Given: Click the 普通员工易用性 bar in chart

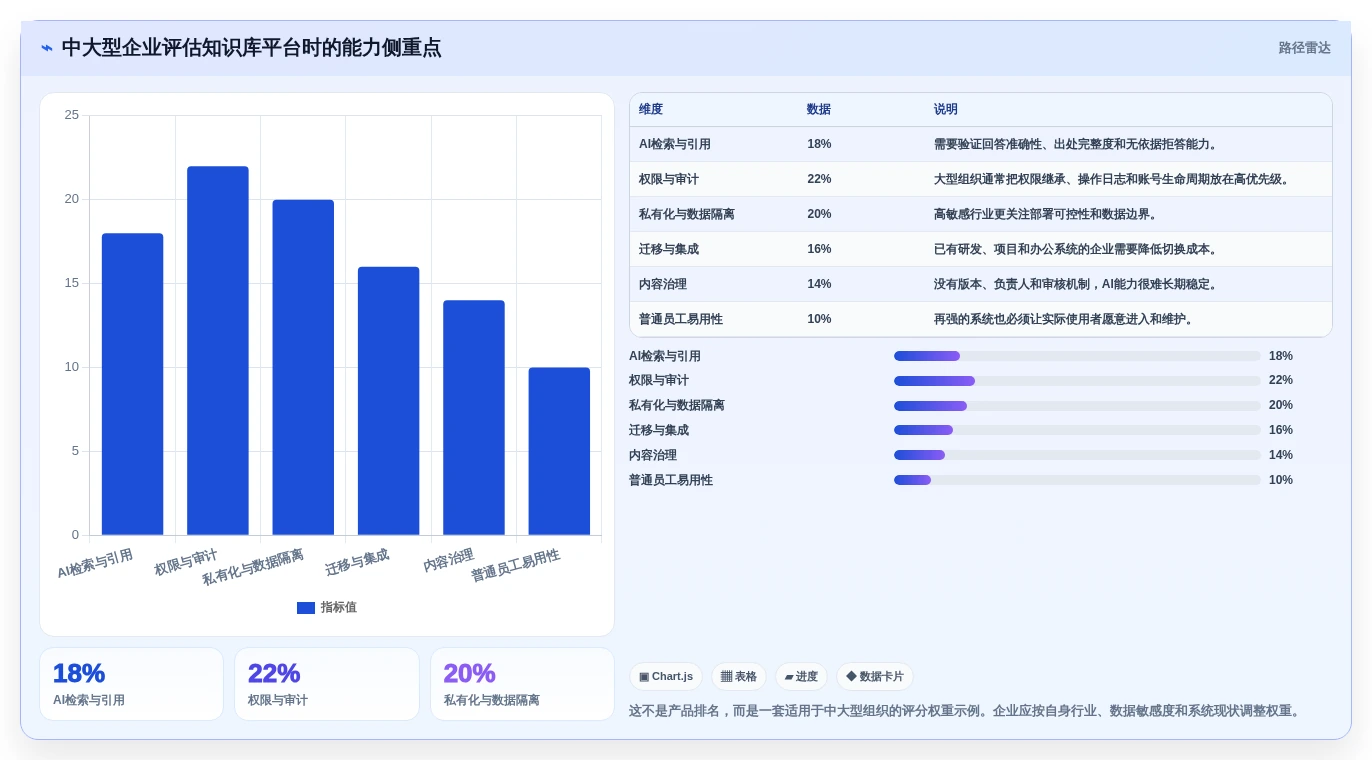Looking at the screenshot, I should click(559, 451).
